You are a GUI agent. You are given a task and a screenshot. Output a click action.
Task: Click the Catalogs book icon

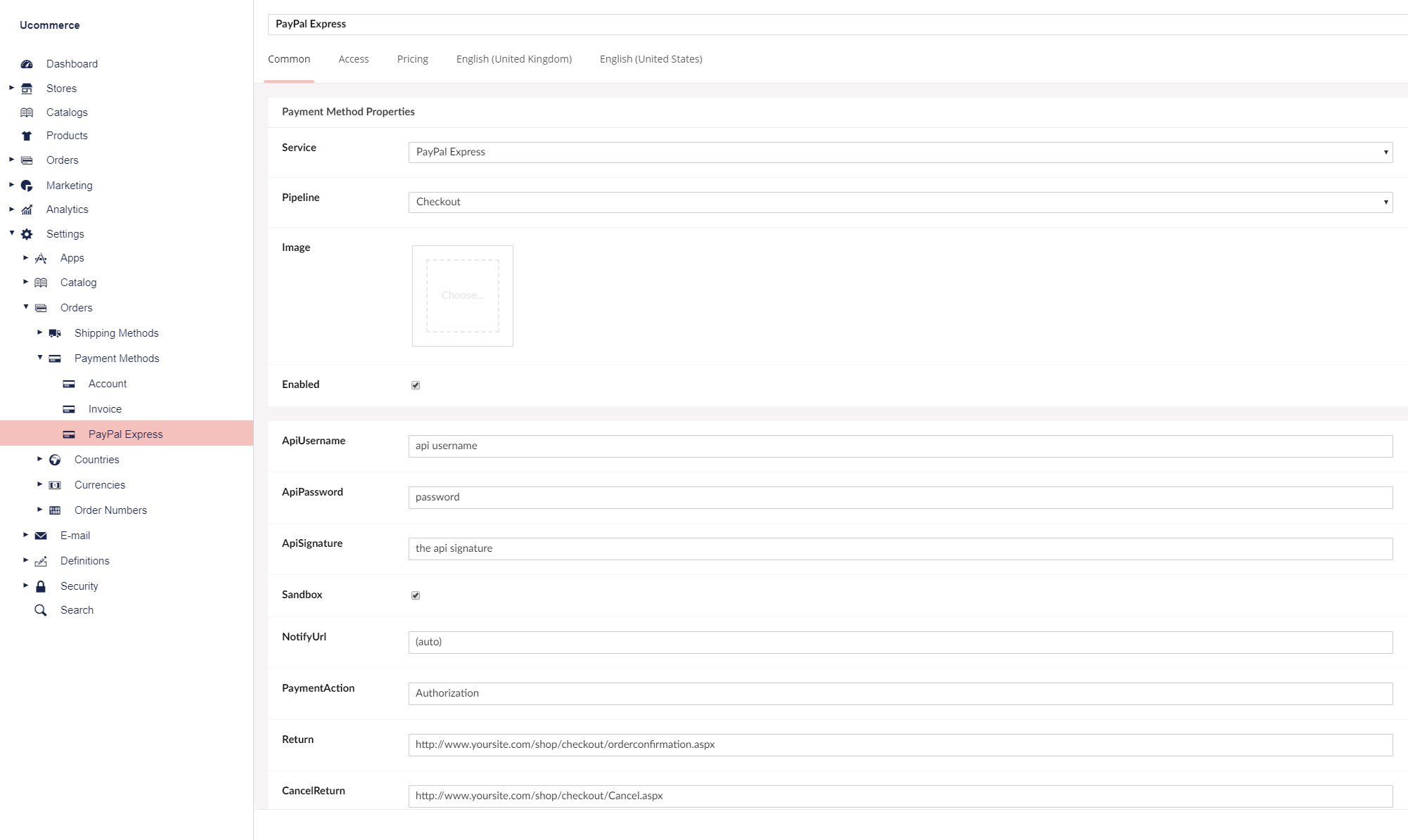tap(27, 112)
